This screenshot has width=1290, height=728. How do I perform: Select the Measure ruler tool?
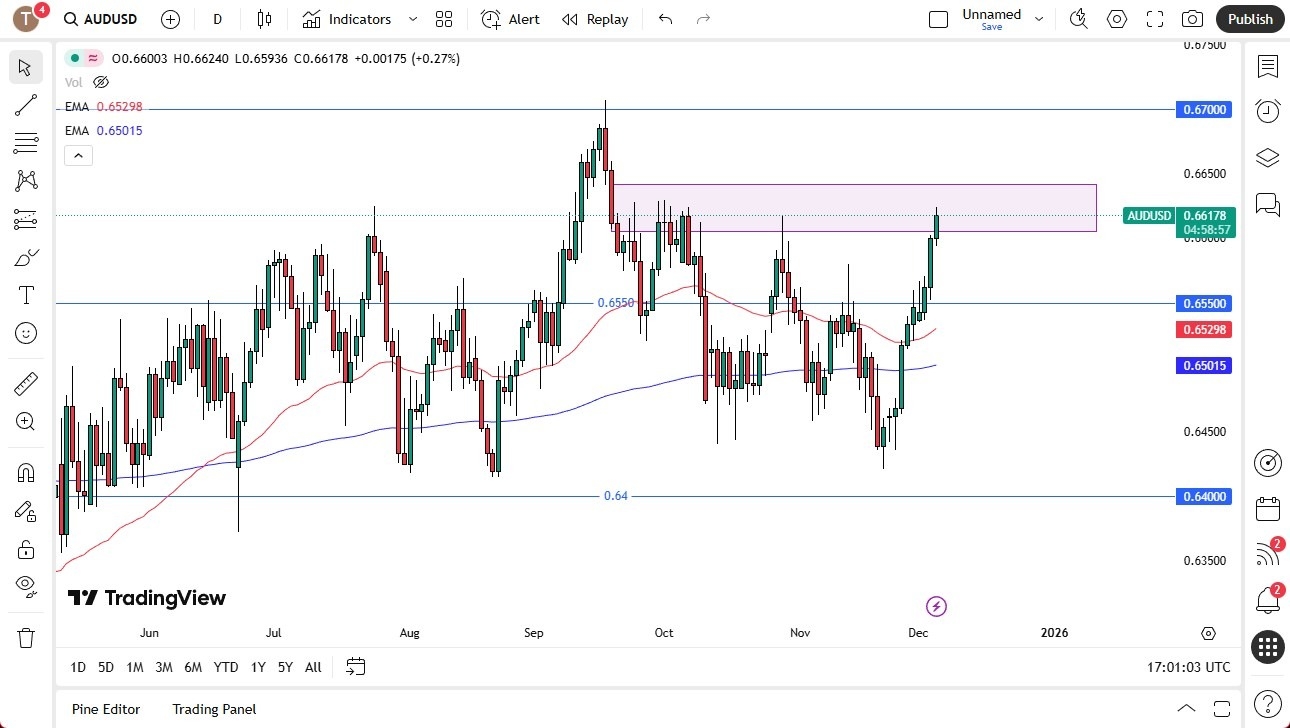[x=26, y=383]
